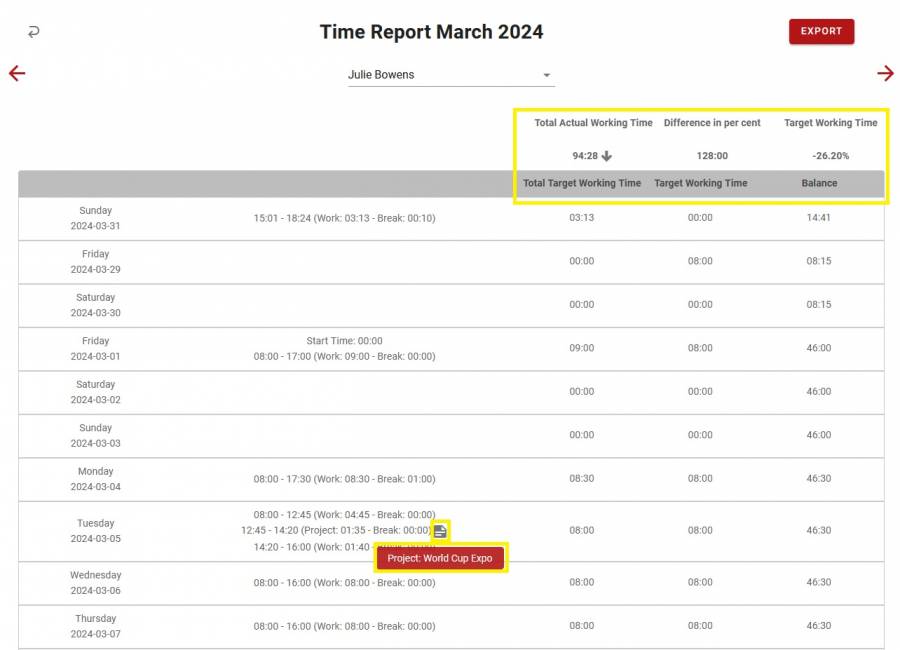Image resolution: width=900 pixels, height=650 pixels.
Task: Click the down arrow beside 94:28
Action: (x=606, y=156)
